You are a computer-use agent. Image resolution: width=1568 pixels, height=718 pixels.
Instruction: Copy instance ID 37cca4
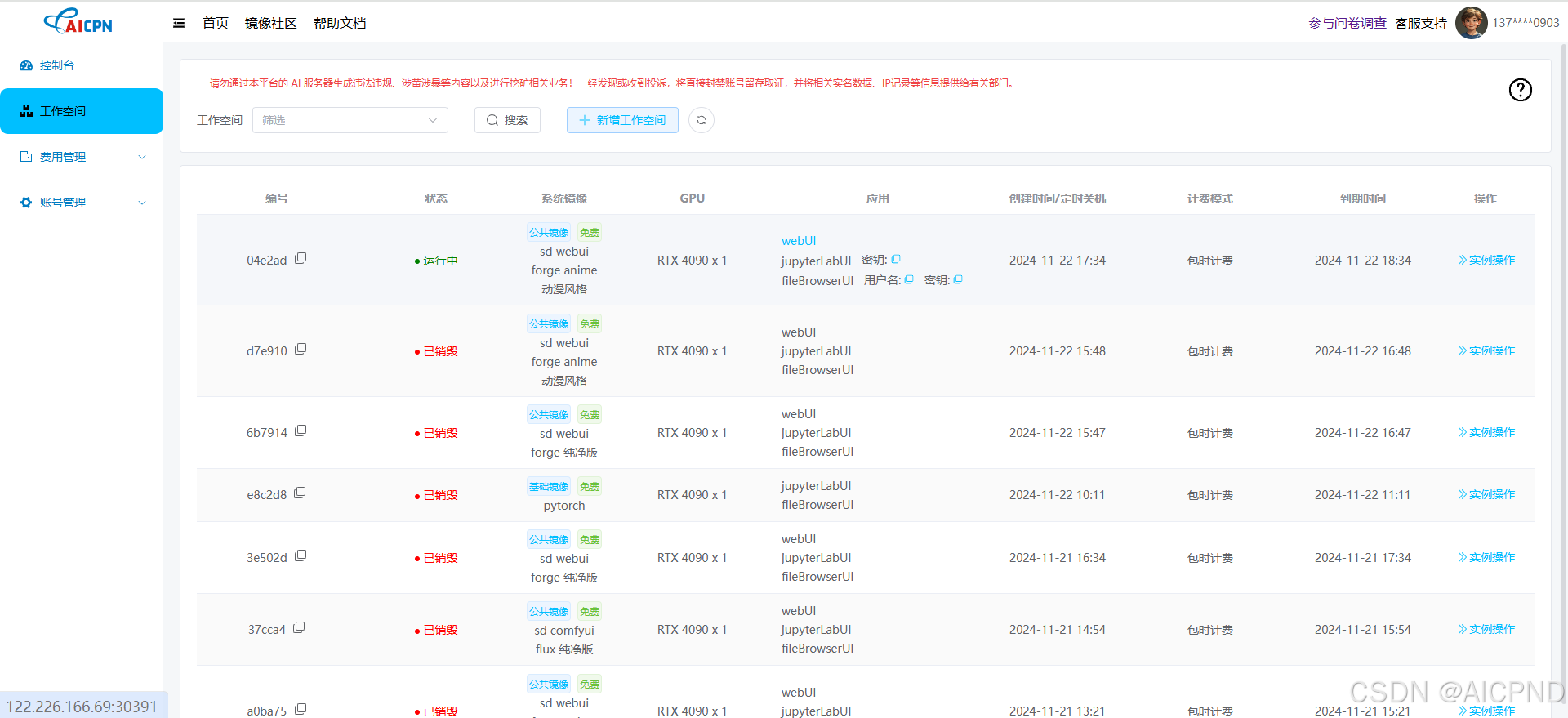click(x=299, y=627)
